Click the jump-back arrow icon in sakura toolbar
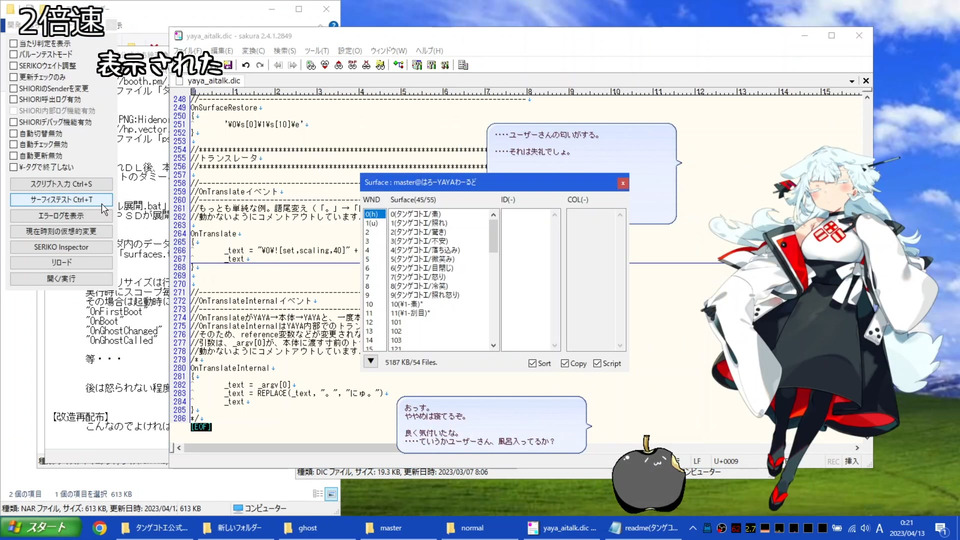The width and height of the screenshot is (960, 540). tap(278, 65)
